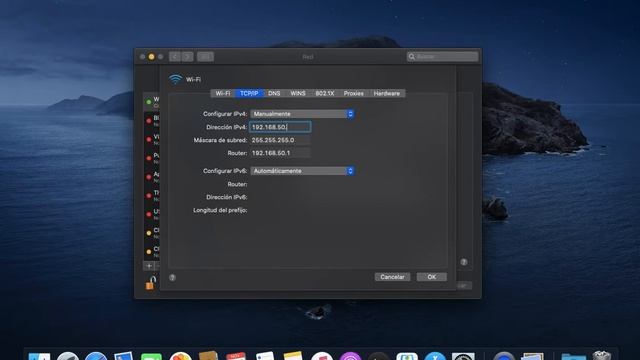Viewport: 640px width, 360px height.
Task: Click the forward arrow in the toolbar
Action: (187, 57)
